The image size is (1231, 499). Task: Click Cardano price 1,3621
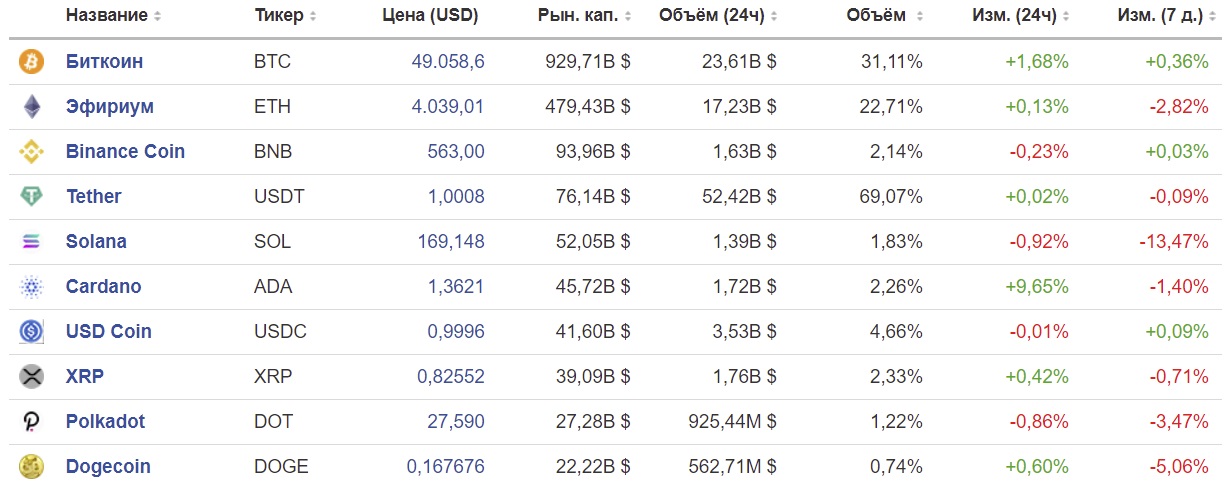coord(456,287)
